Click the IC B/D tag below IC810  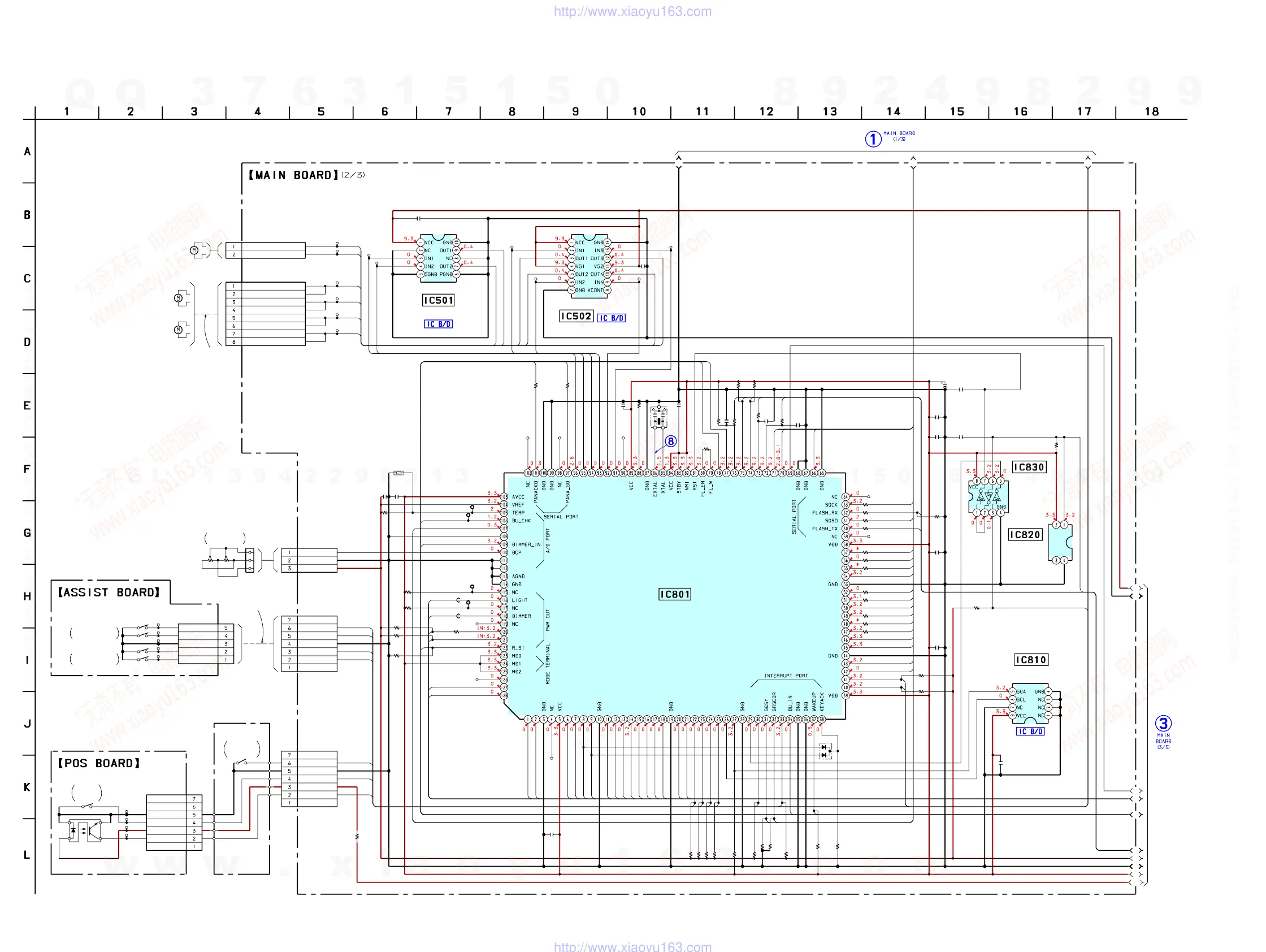click(1030, 731)
